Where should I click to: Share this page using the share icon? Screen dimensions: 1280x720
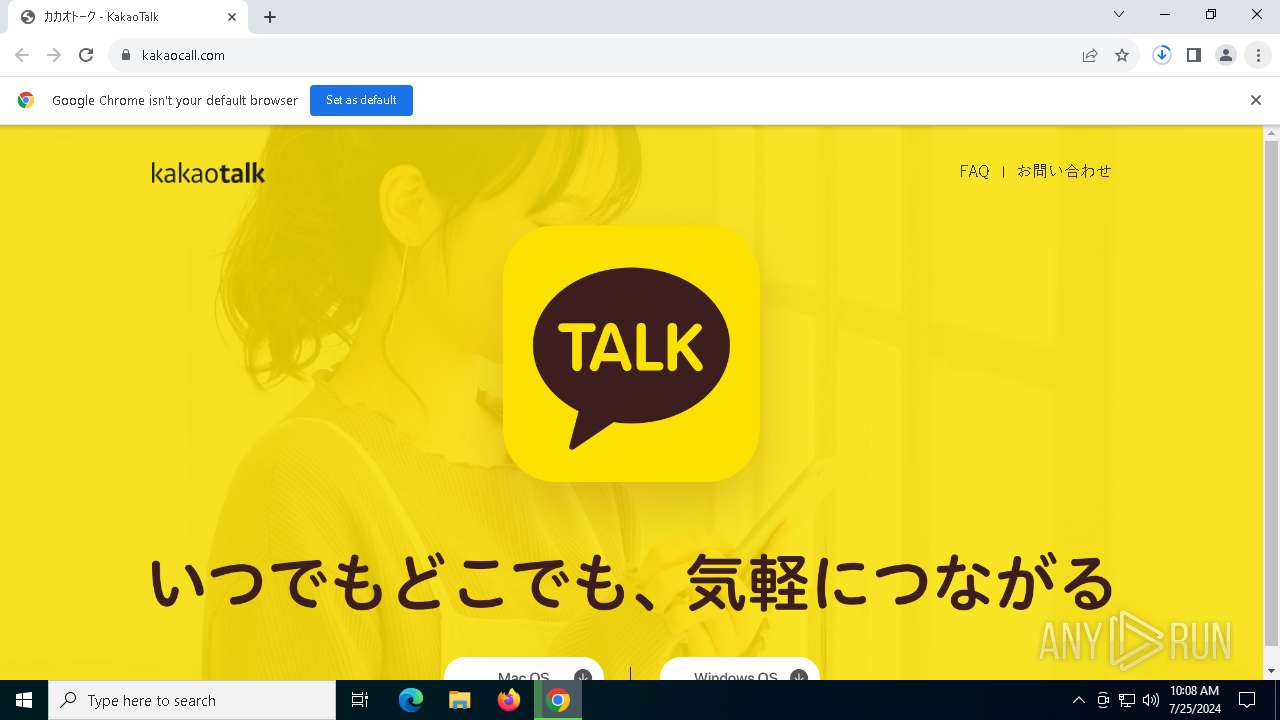[x=1090, y=55]
